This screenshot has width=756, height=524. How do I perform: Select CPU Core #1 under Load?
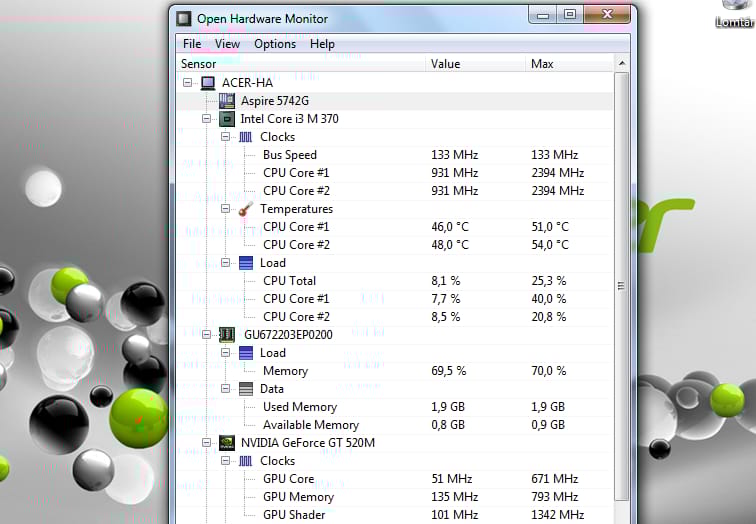(395, 299)
